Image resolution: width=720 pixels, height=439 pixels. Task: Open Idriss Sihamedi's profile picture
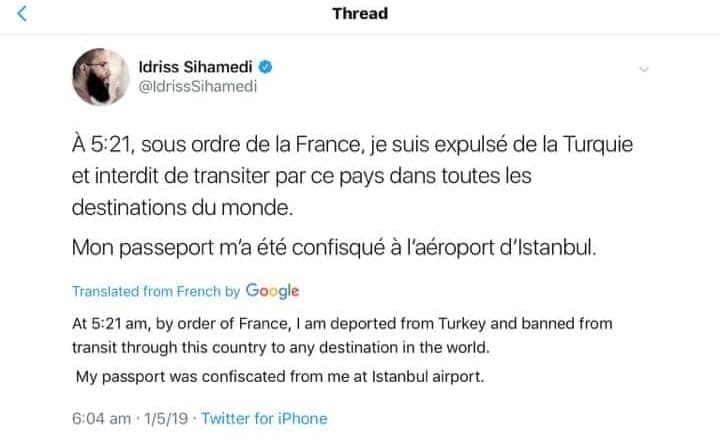[x=99, y=77]
